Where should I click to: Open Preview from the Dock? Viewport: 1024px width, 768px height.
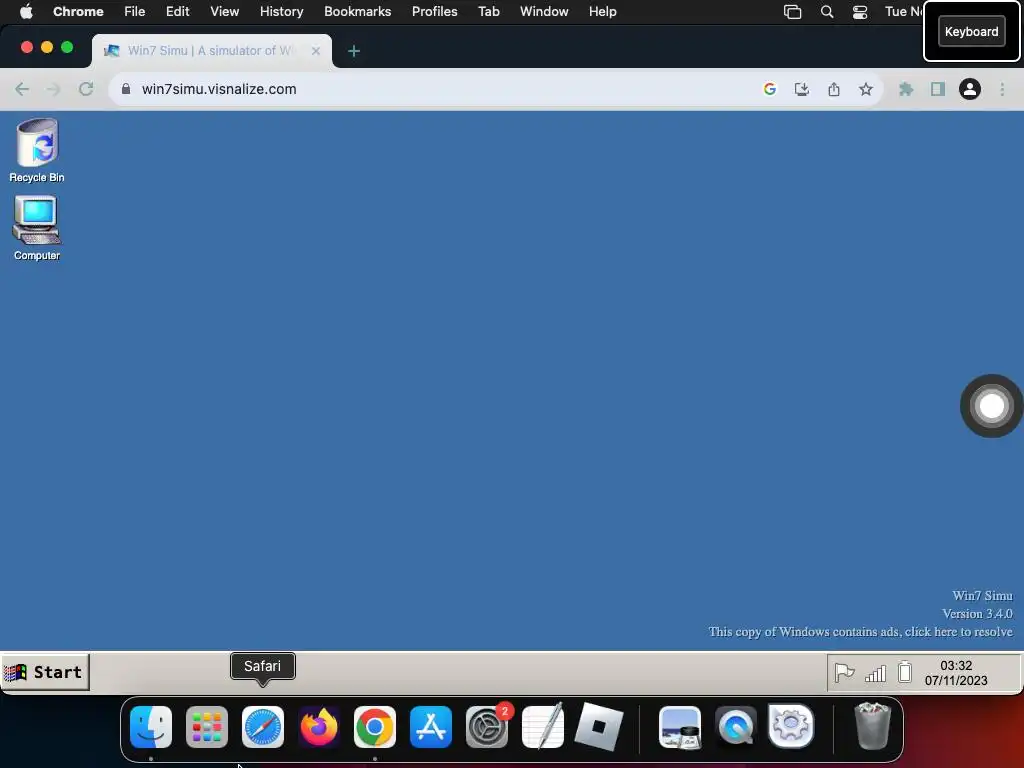point(680,727)
